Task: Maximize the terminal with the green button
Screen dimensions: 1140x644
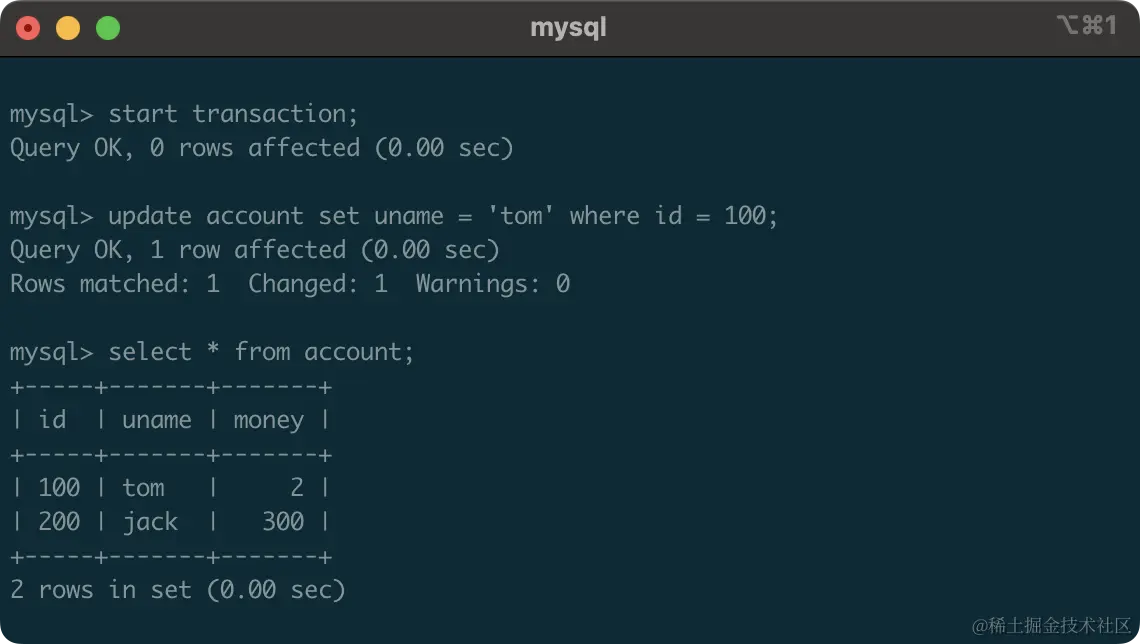Action: pos(108,28)
